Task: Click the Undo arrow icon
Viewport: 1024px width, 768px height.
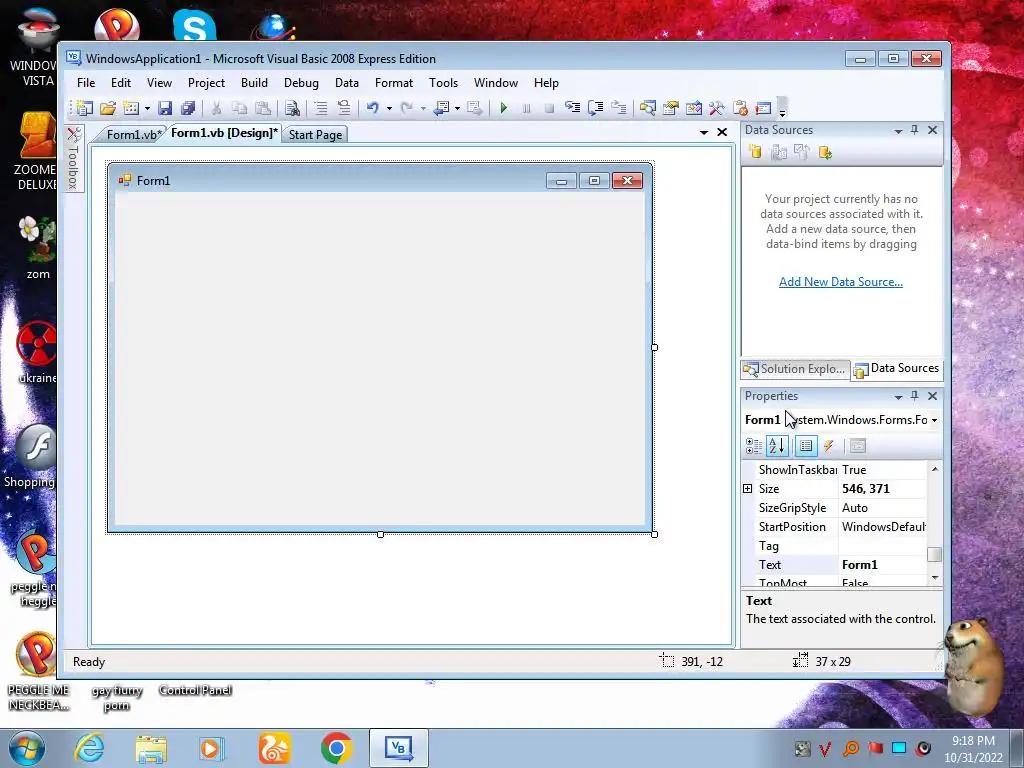Action: click(373, 108)
